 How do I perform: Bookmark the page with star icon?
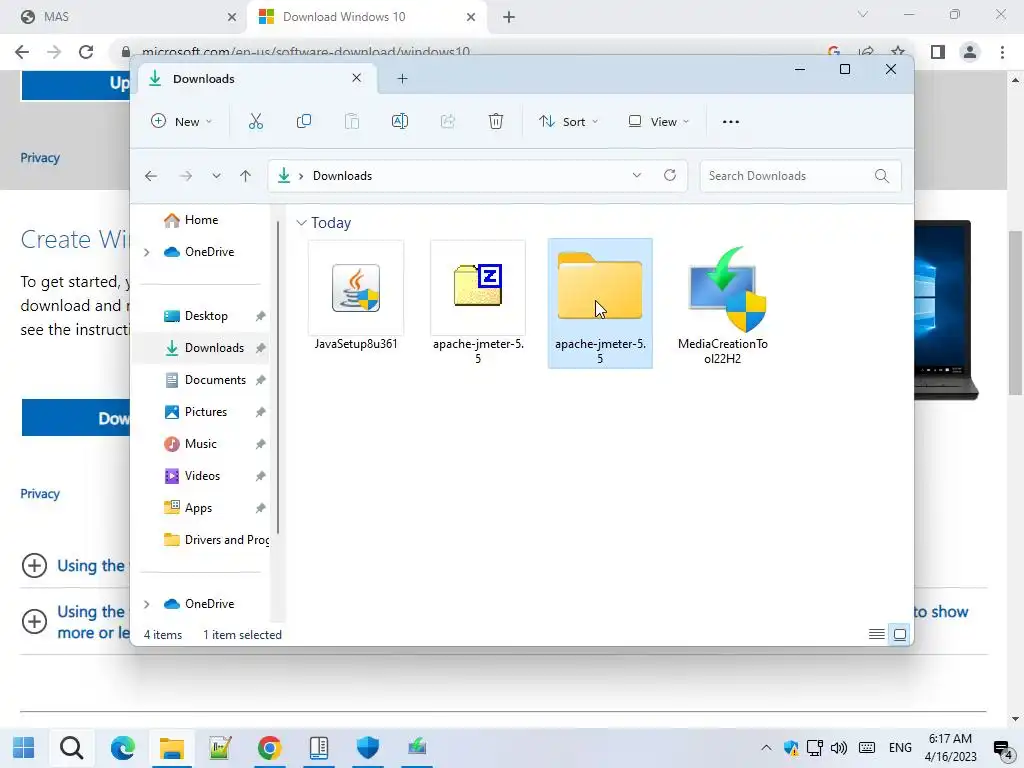pyautogui.click(x=898, y=52)
